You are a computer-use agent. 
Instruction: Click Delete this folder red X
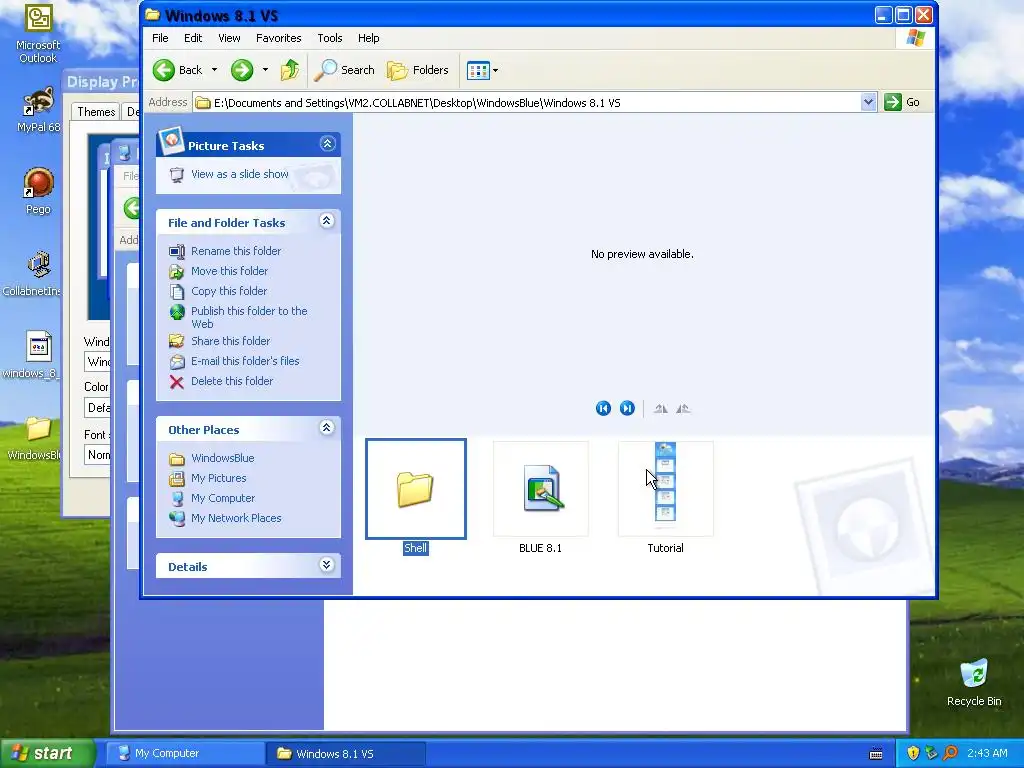176,381
